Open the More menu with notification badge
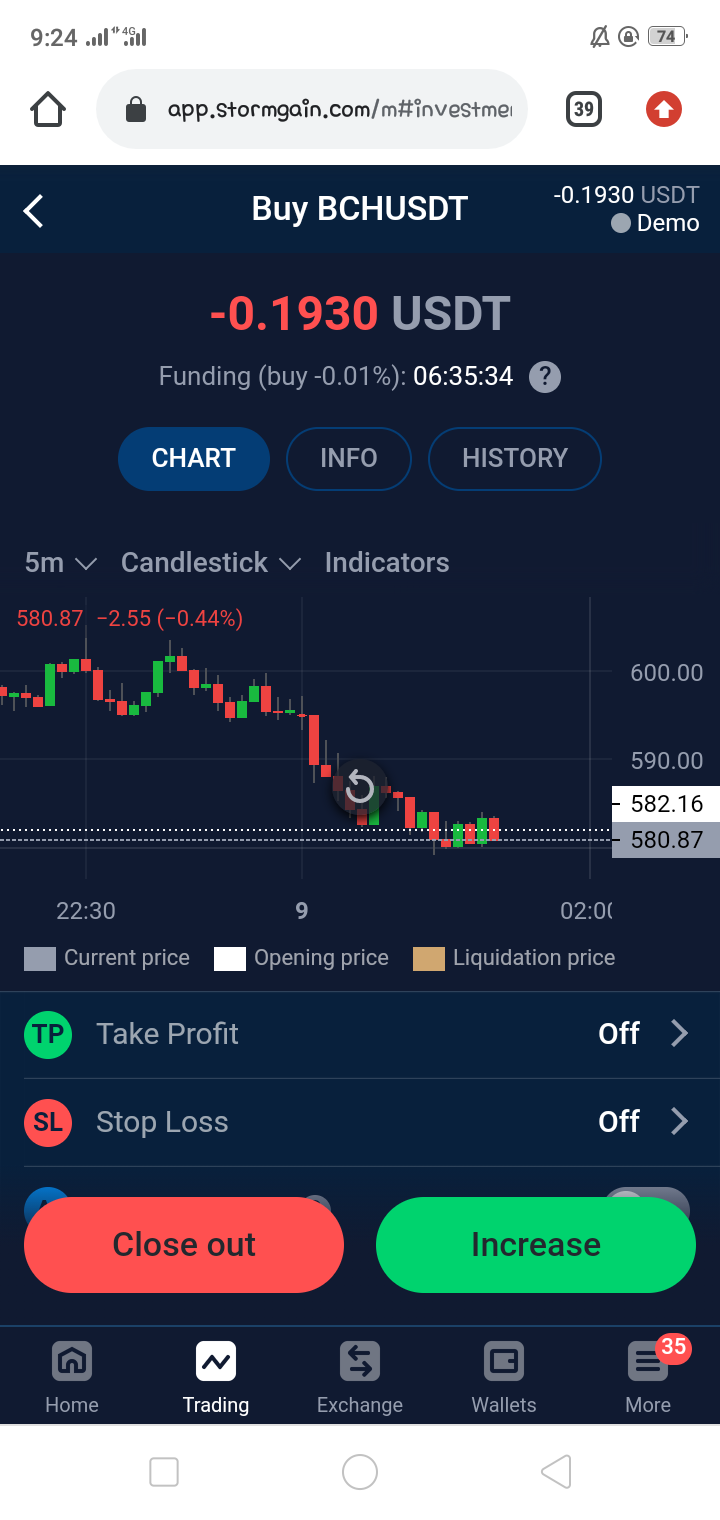 649,1378
